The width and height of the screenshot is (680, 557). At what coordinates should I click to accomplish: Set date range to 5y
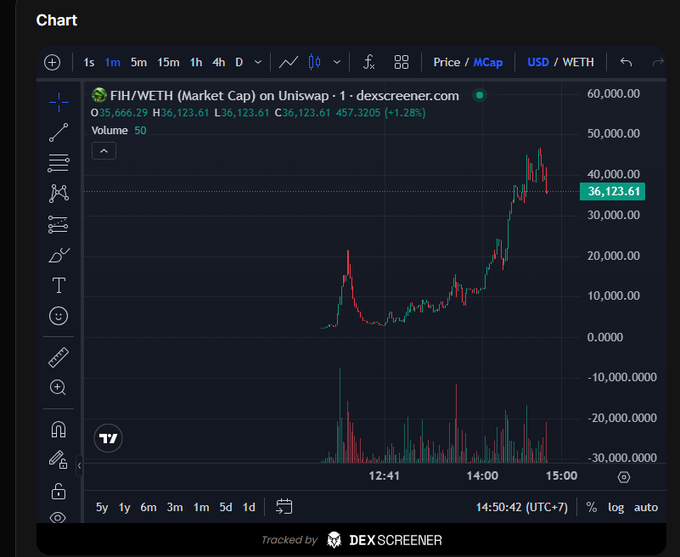(102, 507)
